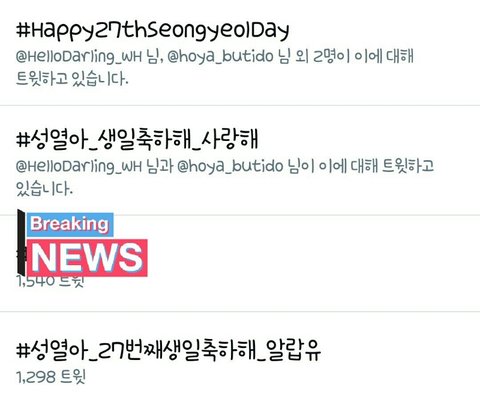Tap @HelloDarling_WH under the Happy27thSeongyeolDay trend
480x408 pixels.
79,57
